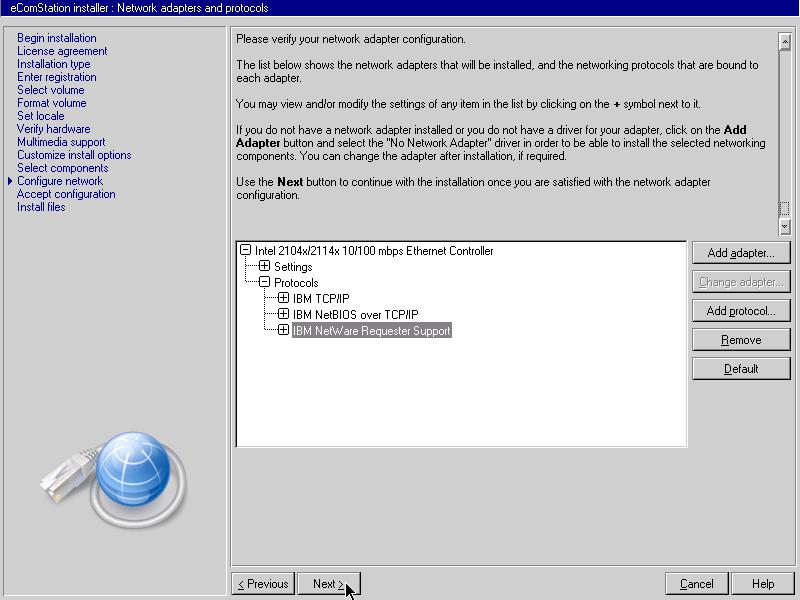Viewport: 800px width, 600px height.
Task: Expand the Settings node
Action: [264, 266]
